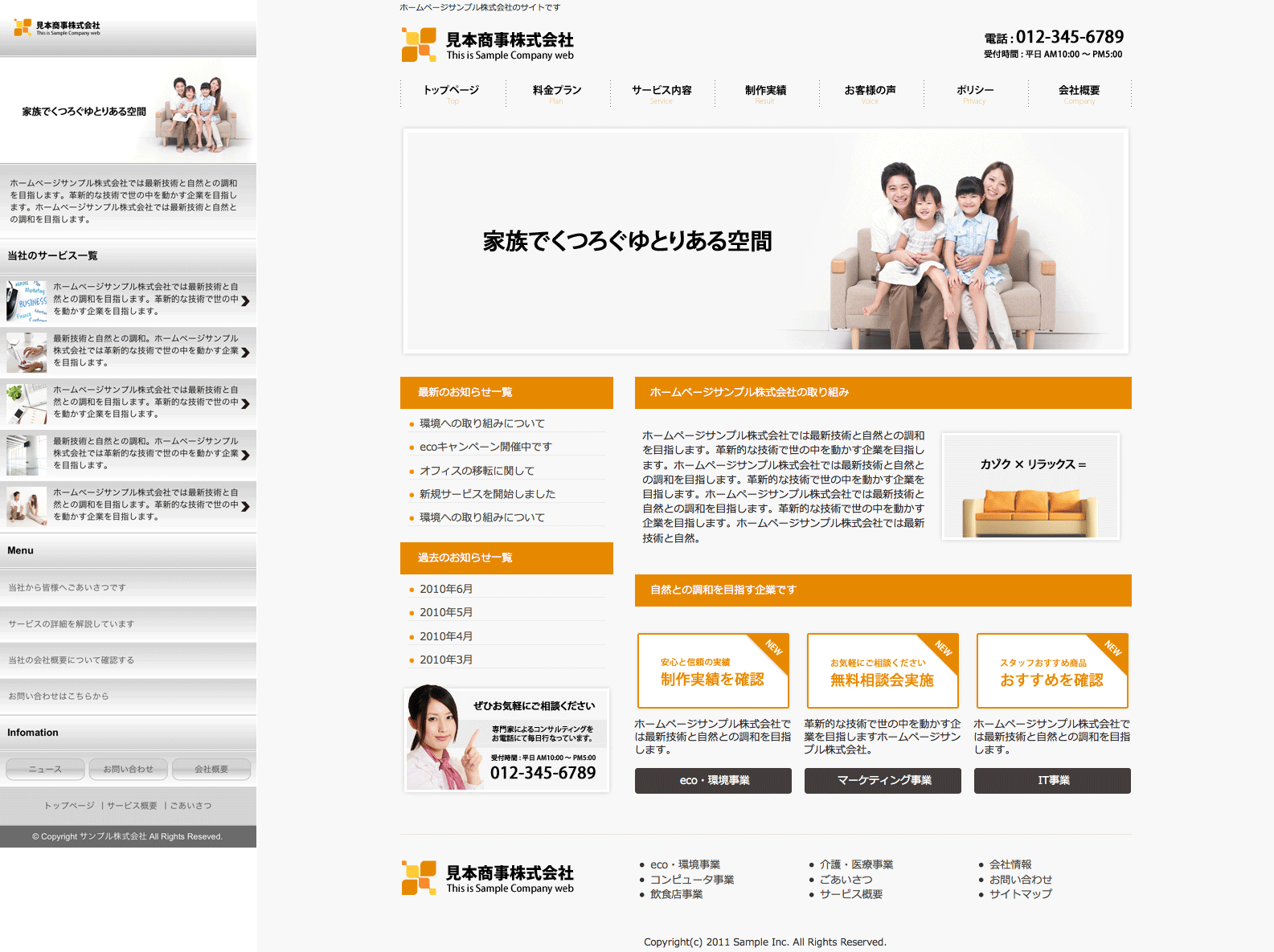Click chevron on fifth service list item

(x=245, y=506)
